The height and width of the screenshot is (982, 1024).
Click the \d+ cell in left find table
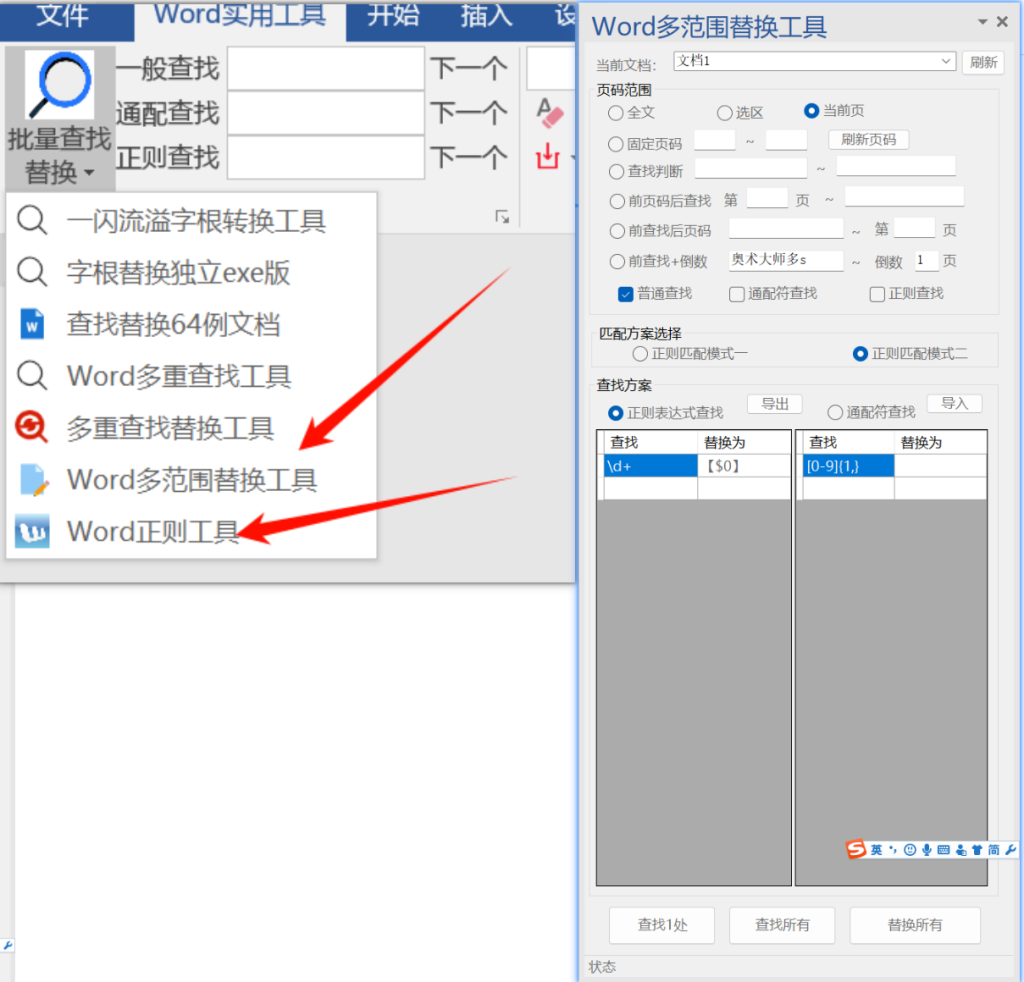650,466
